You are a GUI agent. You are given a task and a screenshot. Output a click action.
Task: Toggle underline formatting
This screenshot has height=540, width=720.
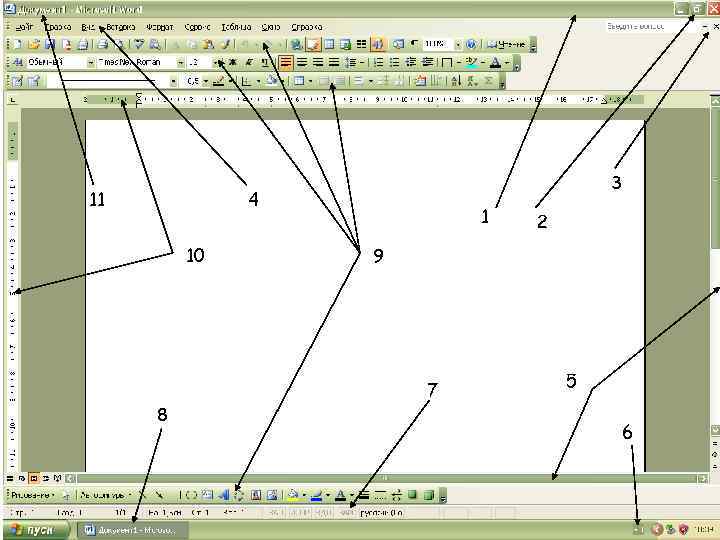(x=265, y=62)
